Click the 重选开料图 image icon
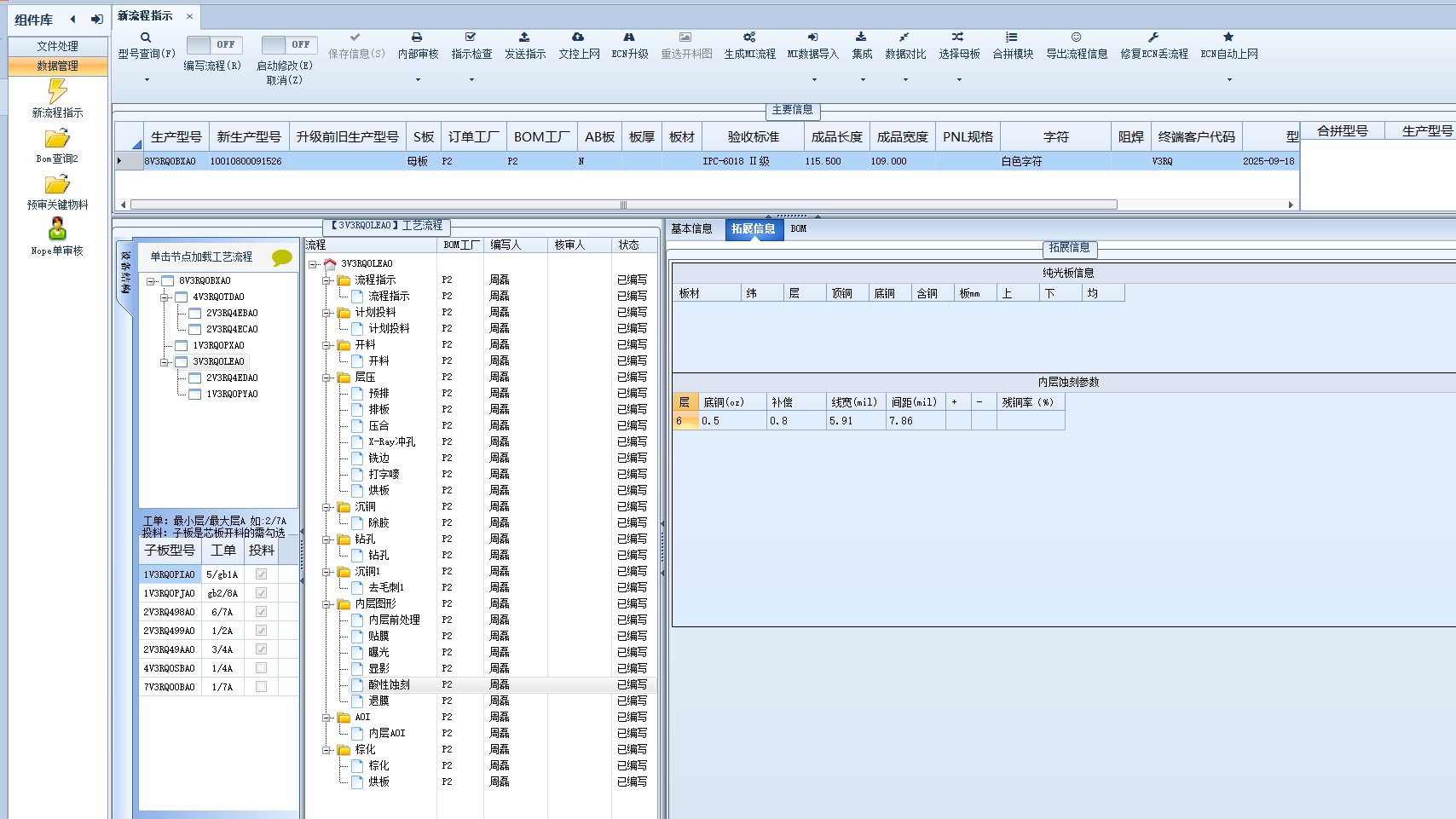The image size is (1456, 819). click(x=685, y=37)
